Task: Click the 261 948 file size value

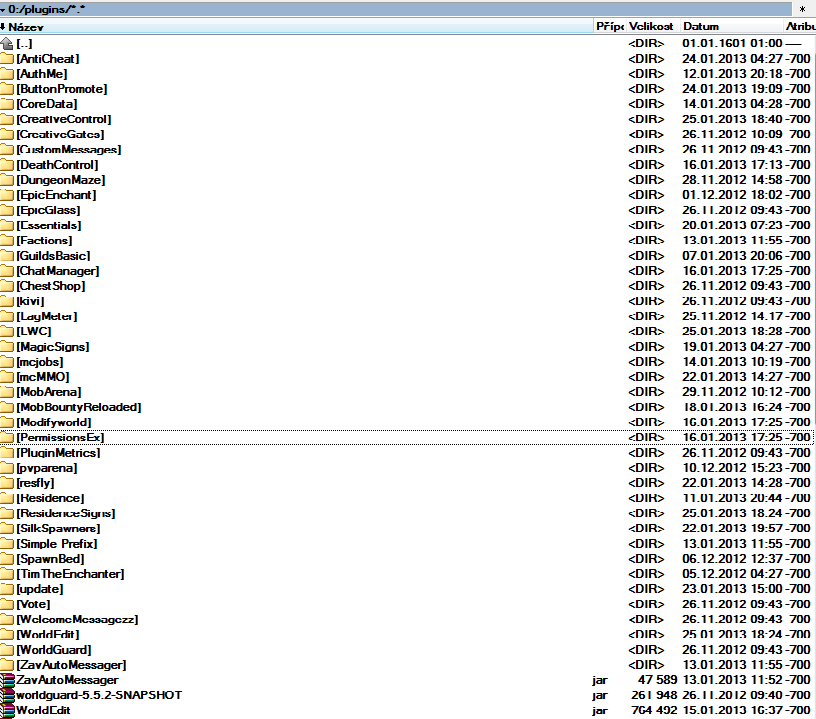Action: tap(654, 695)
